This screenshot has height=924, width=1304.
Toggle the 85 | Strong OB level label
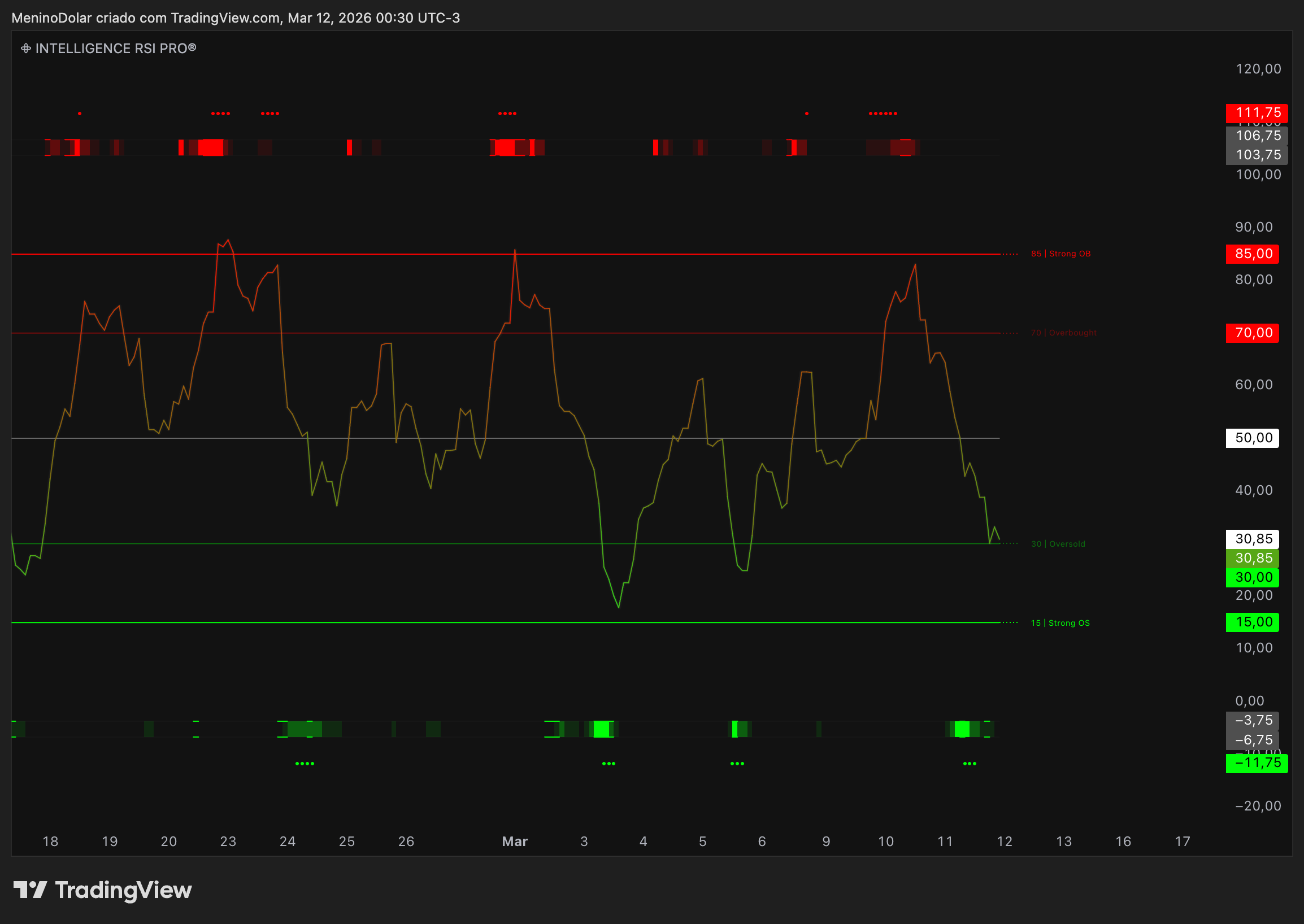[x=1060, y=254]
